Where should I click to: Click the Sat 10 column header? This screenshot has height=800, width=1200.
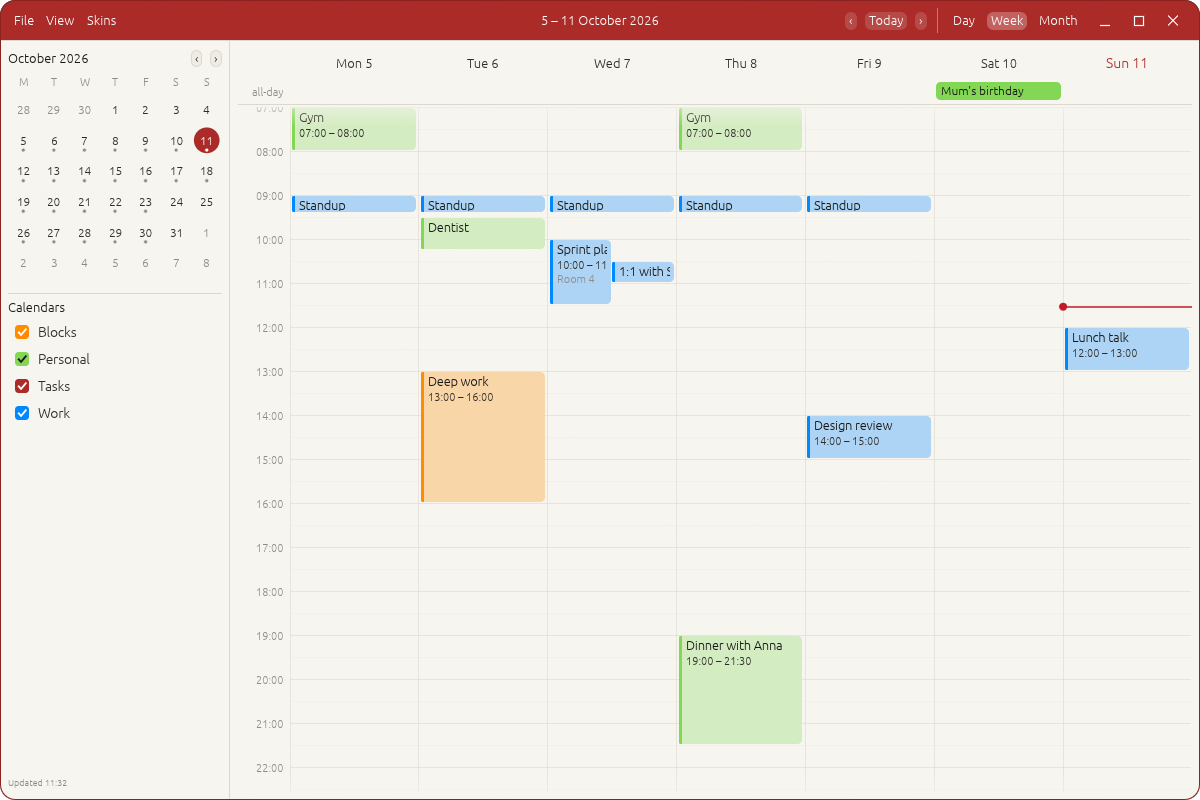pyautogui.click(x=999, y=63)
